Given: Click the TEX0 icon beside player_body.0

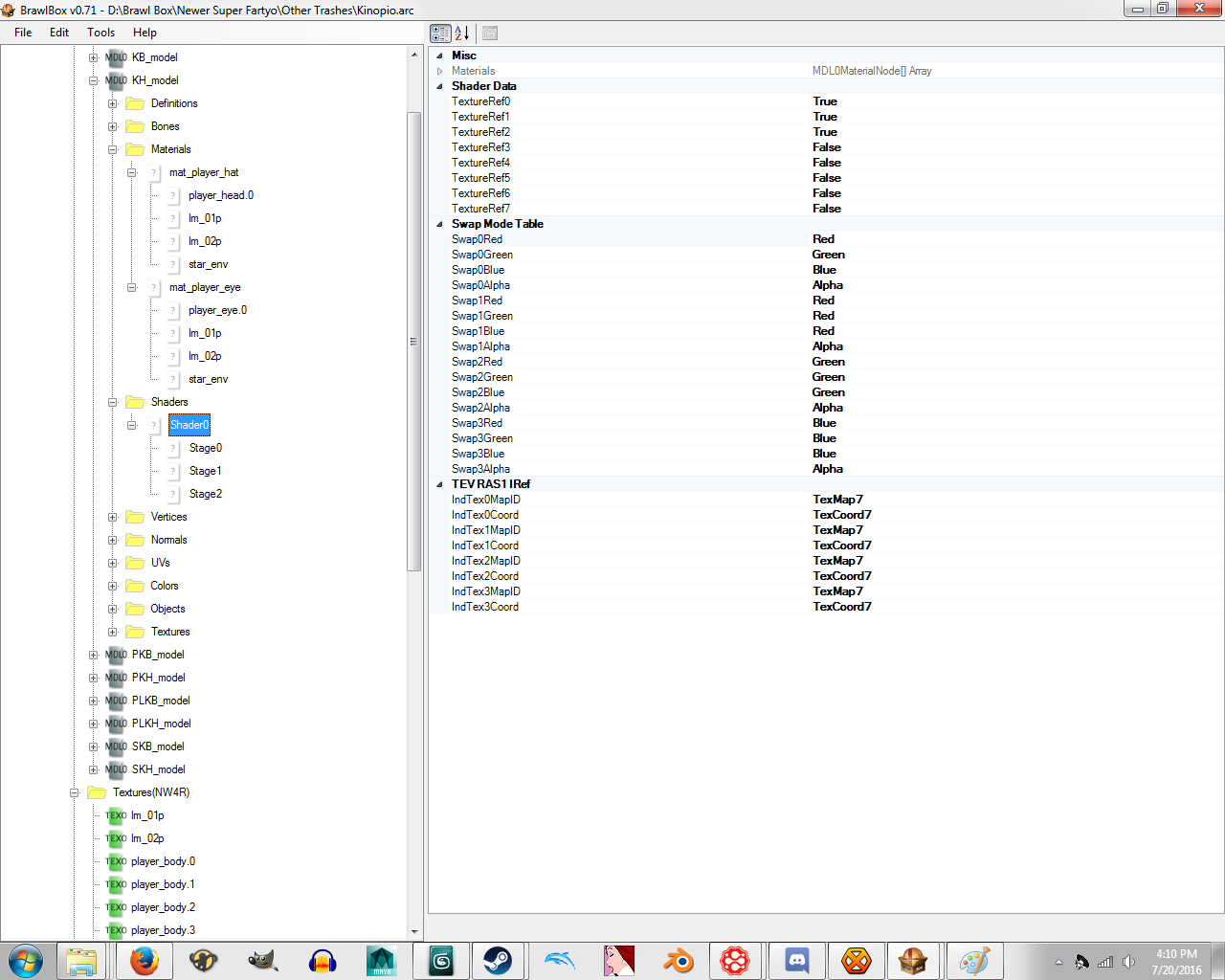Looking at the screenshot, I should (116, 861).
